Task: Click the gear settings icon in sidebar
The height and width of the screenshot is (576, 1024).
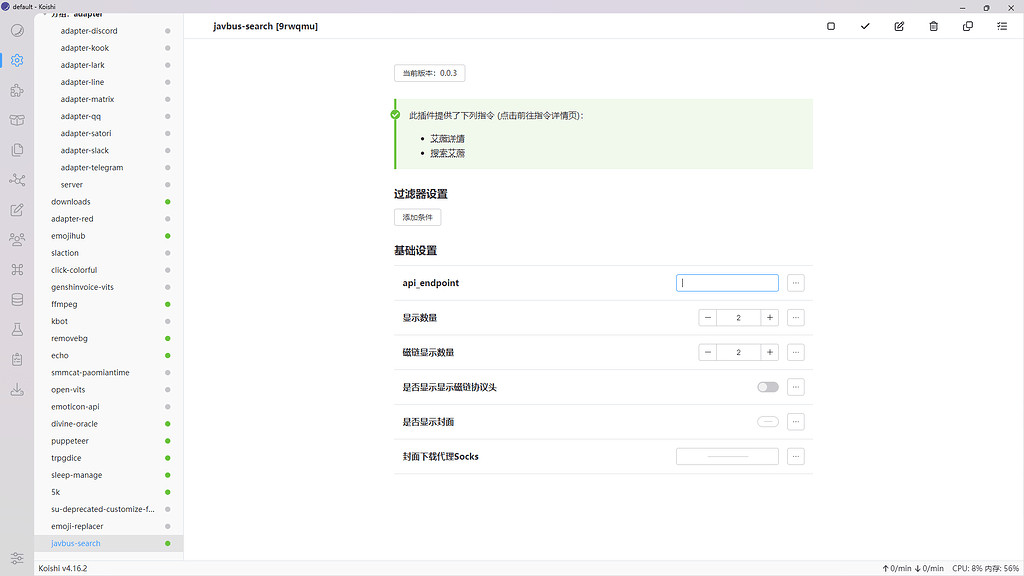Action: point(16,60)
